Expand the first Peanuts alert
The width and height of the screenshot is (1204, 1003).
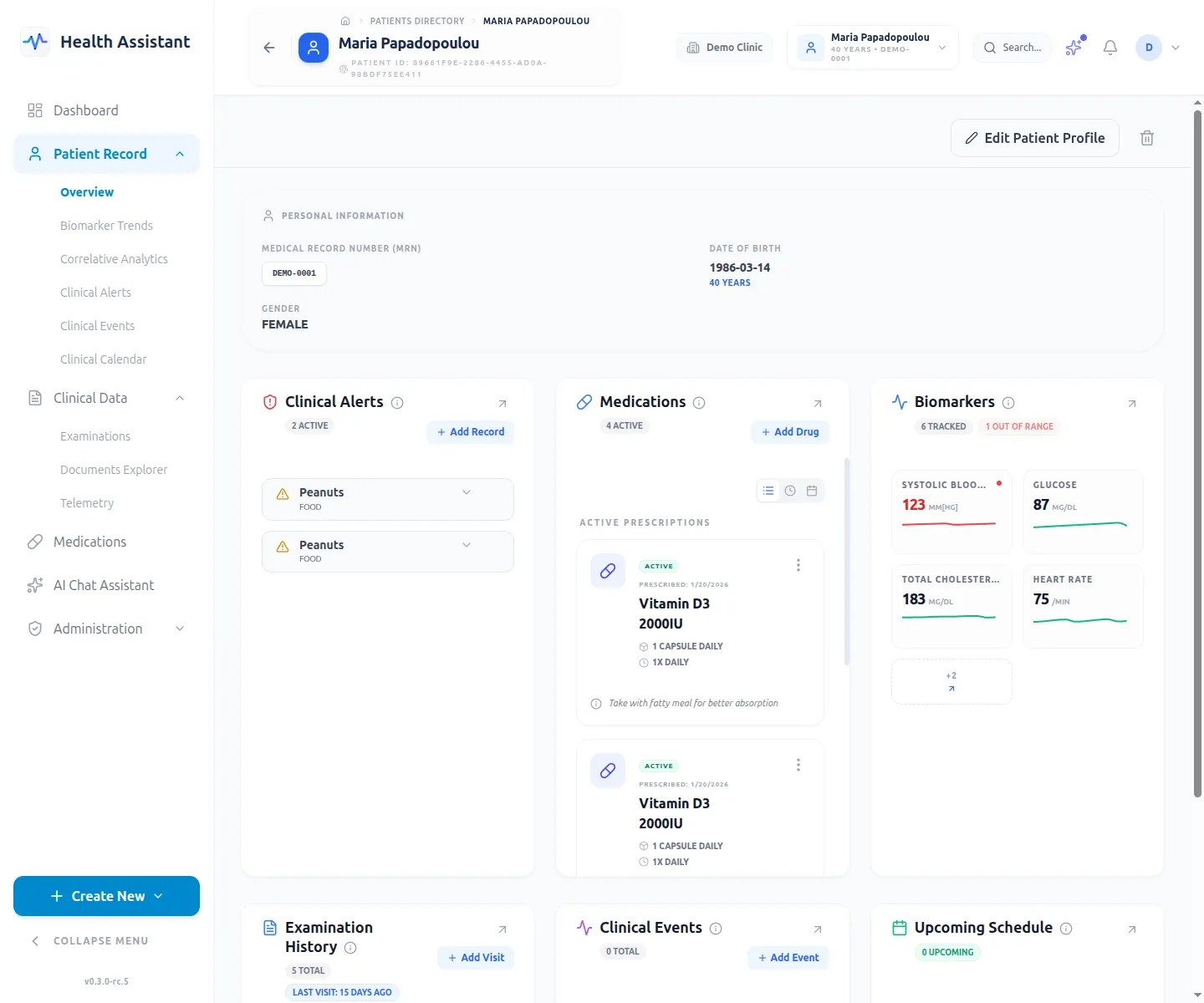click(x=467, y=492)
